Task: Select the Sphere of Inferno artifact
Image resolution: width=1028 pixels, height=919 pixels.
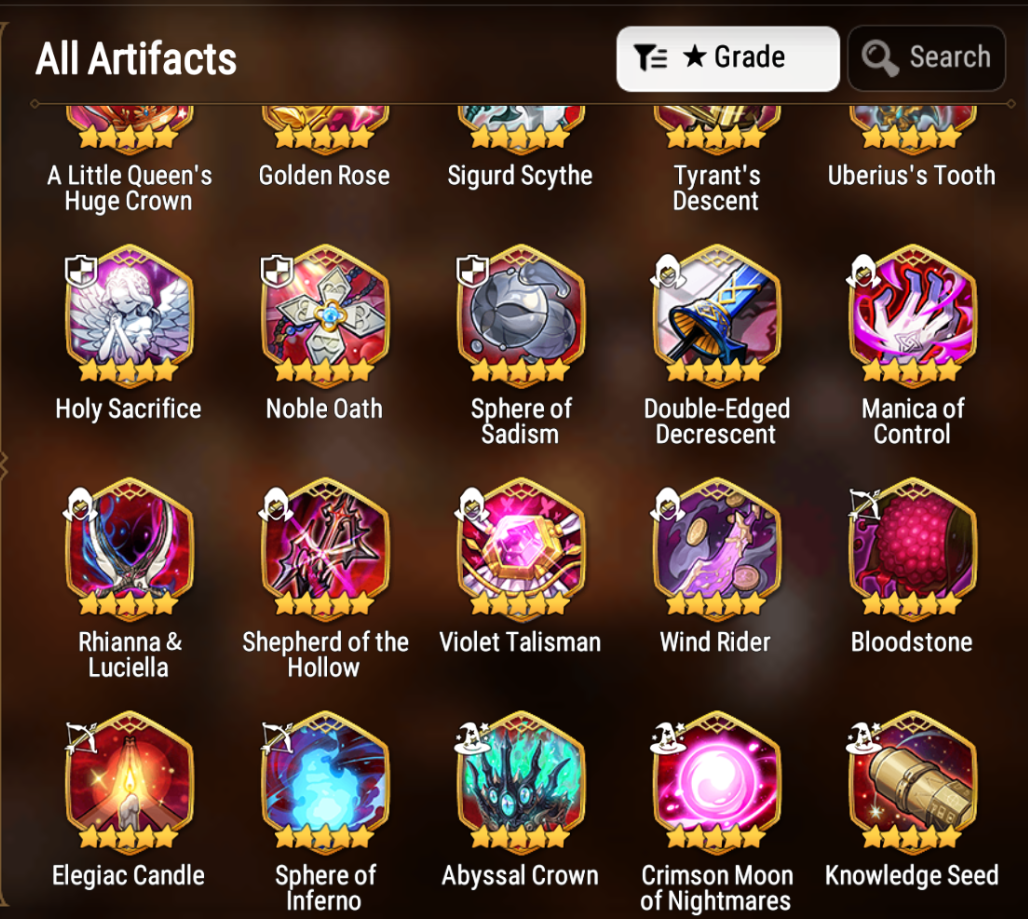Action: click(325, 780)
